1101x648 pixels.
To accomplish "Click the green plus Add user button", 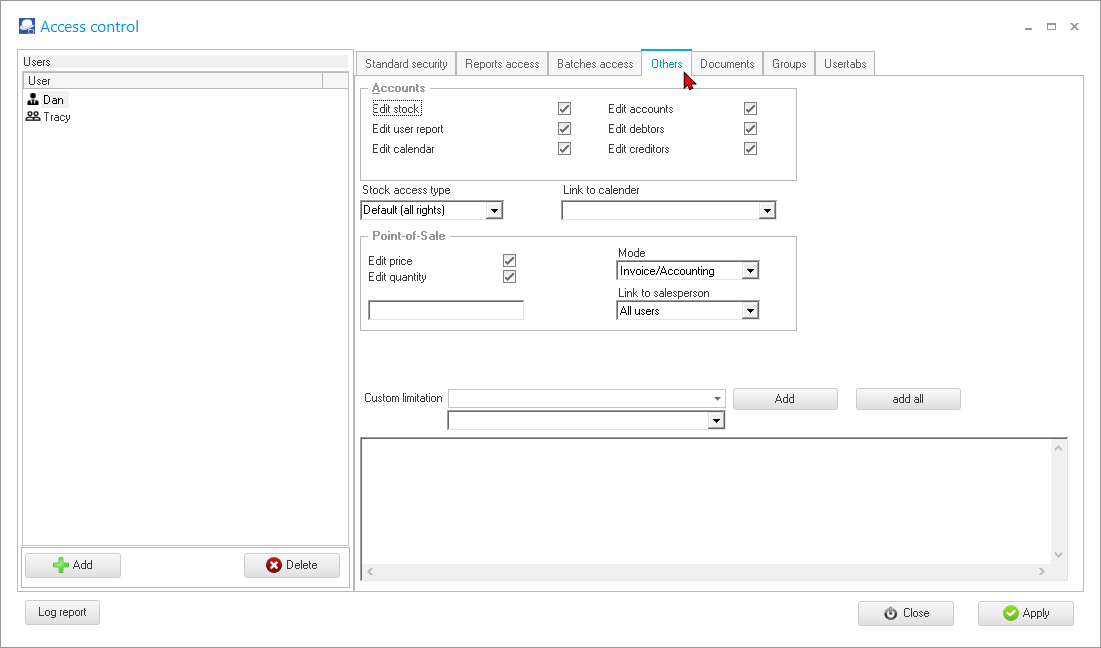I will pyautogui.click(x=73, y=565).
